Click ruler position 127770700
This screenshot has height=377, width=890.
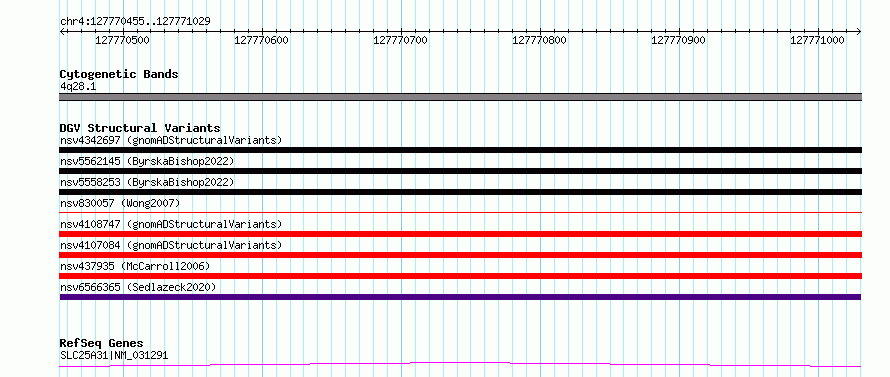401,40
